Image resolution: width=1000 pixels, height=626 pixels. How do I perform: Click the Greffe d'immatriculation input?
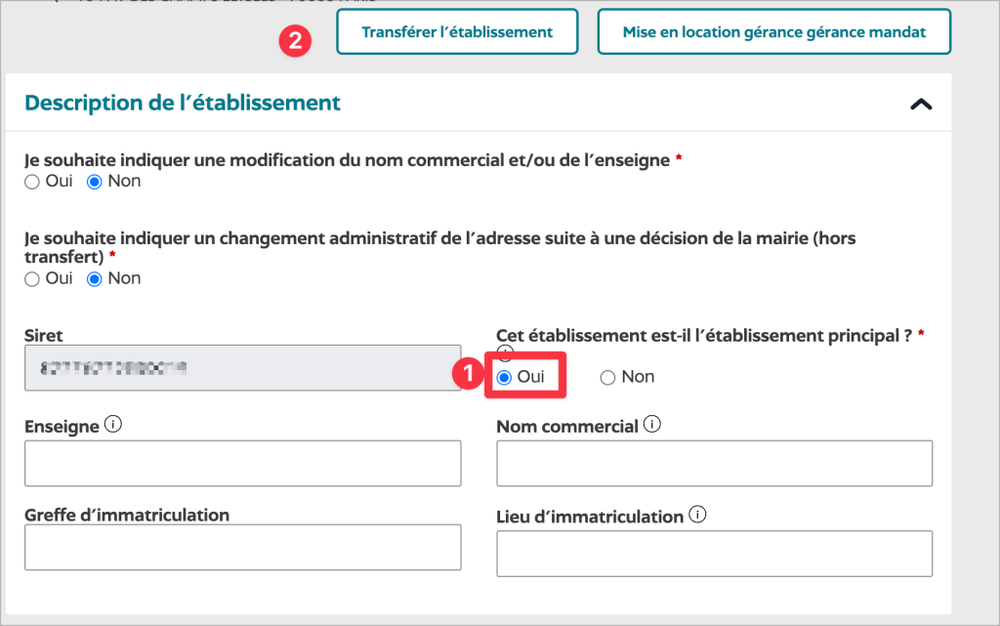point(242,547)
